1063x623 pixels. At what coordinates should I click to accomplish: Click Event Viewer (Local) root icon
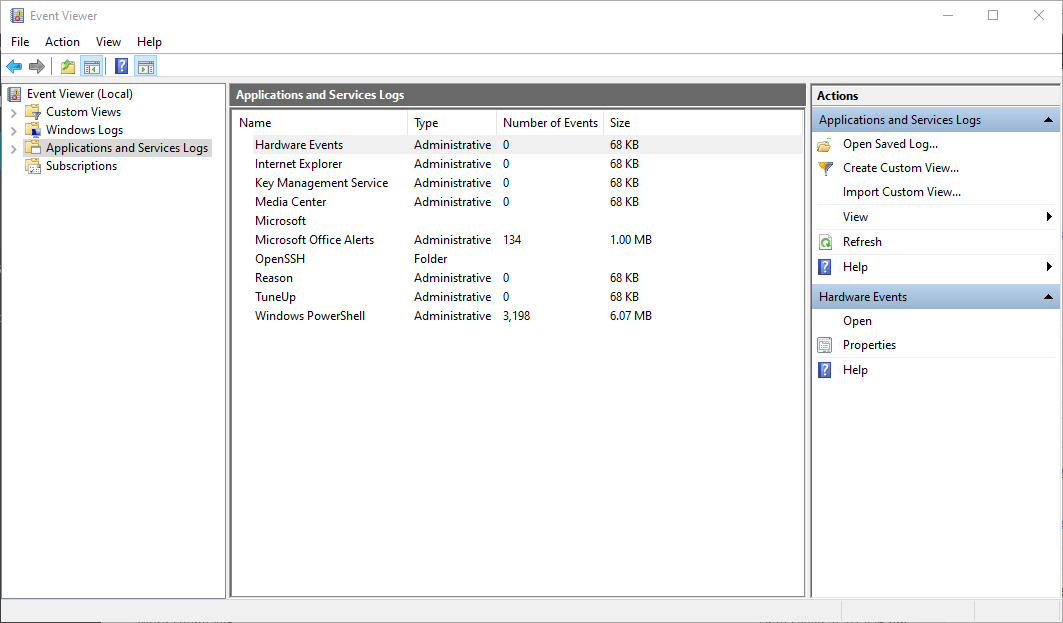[14, 94]
